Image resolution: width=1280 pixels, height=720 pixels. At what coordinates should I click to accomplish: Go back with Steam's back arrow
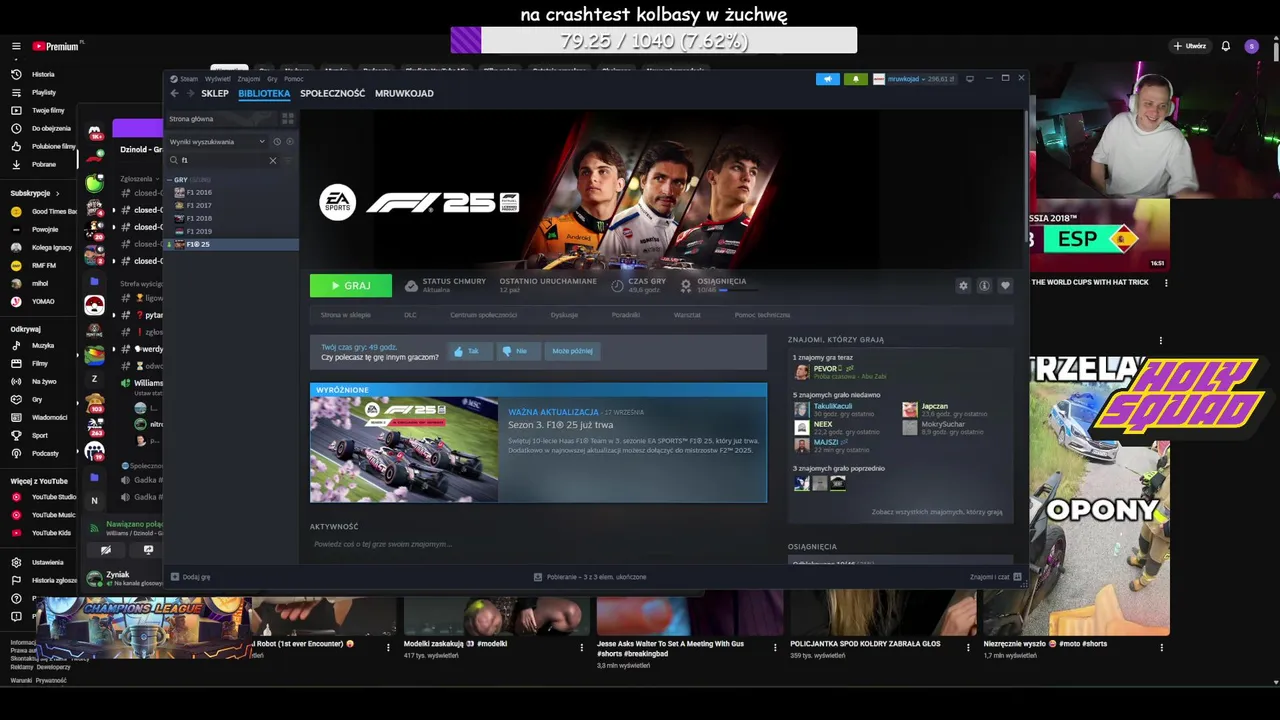[x=174, y=93]
